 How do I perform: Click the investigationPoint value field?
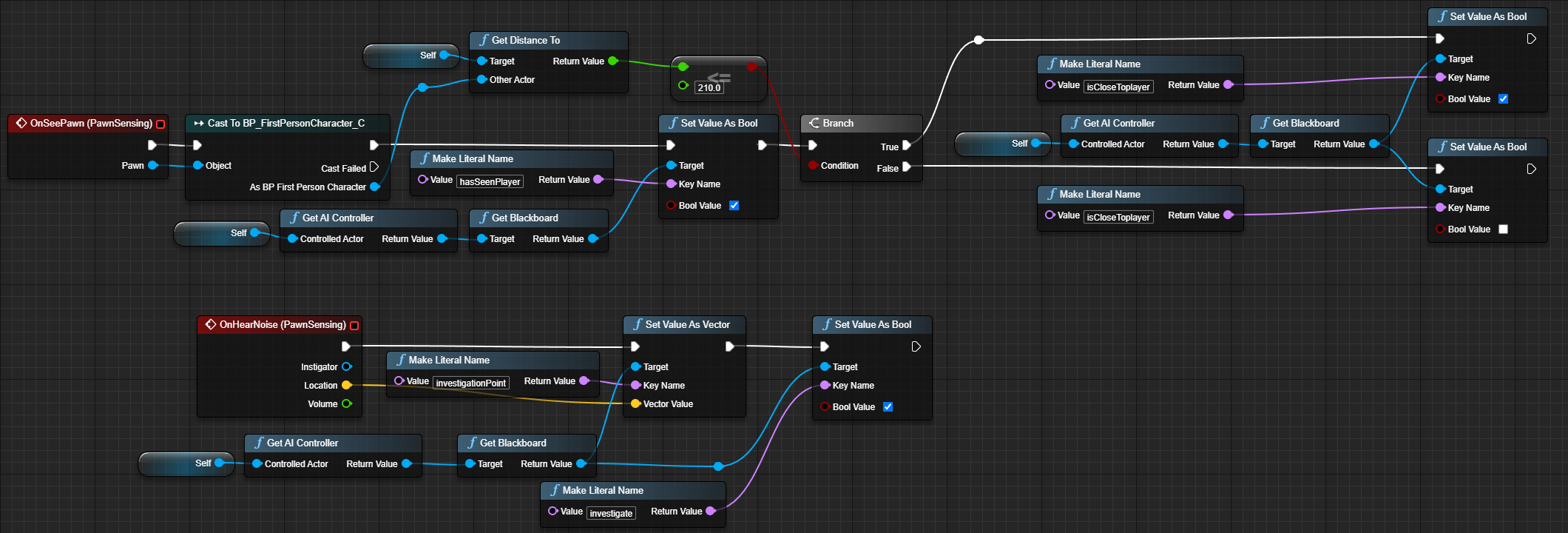[470, 383]
